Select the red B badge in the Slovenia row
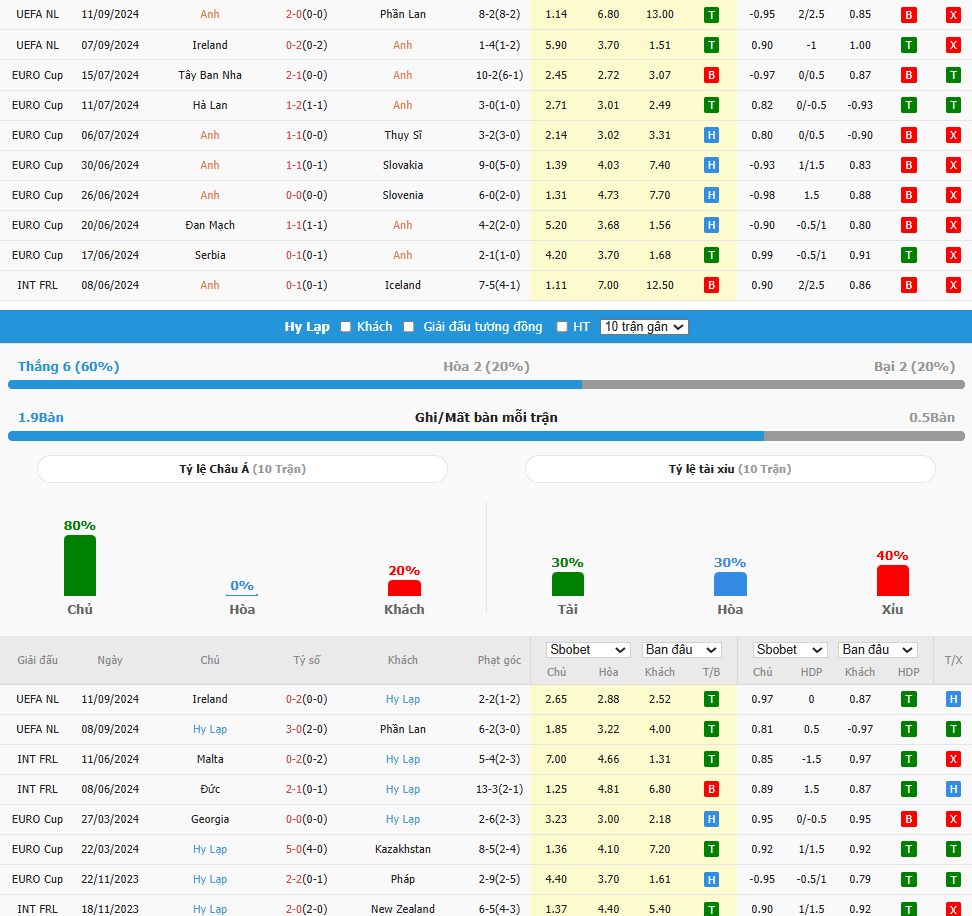Image resolution: width=972 pixels, height=916 pixels. tap(909, 195)
